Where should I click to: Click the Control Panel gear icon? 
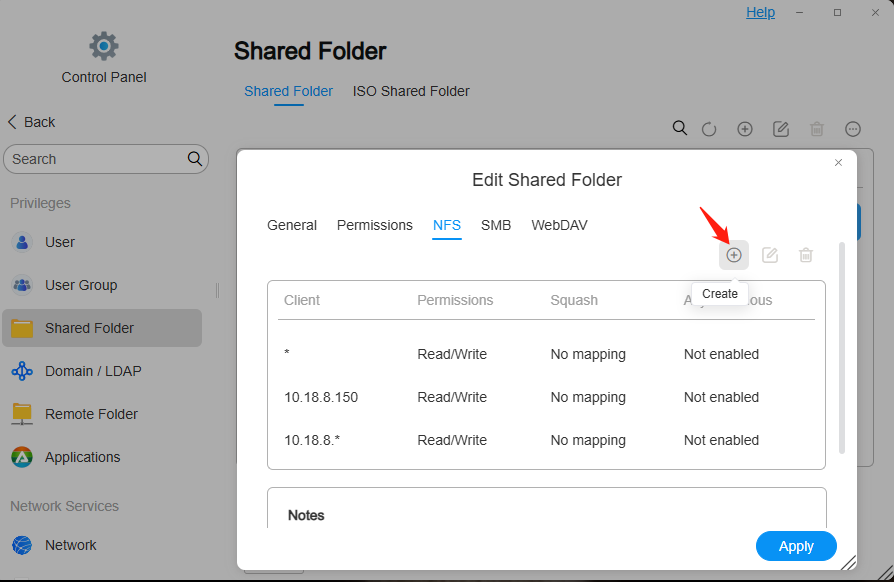[x=104, y=46]
